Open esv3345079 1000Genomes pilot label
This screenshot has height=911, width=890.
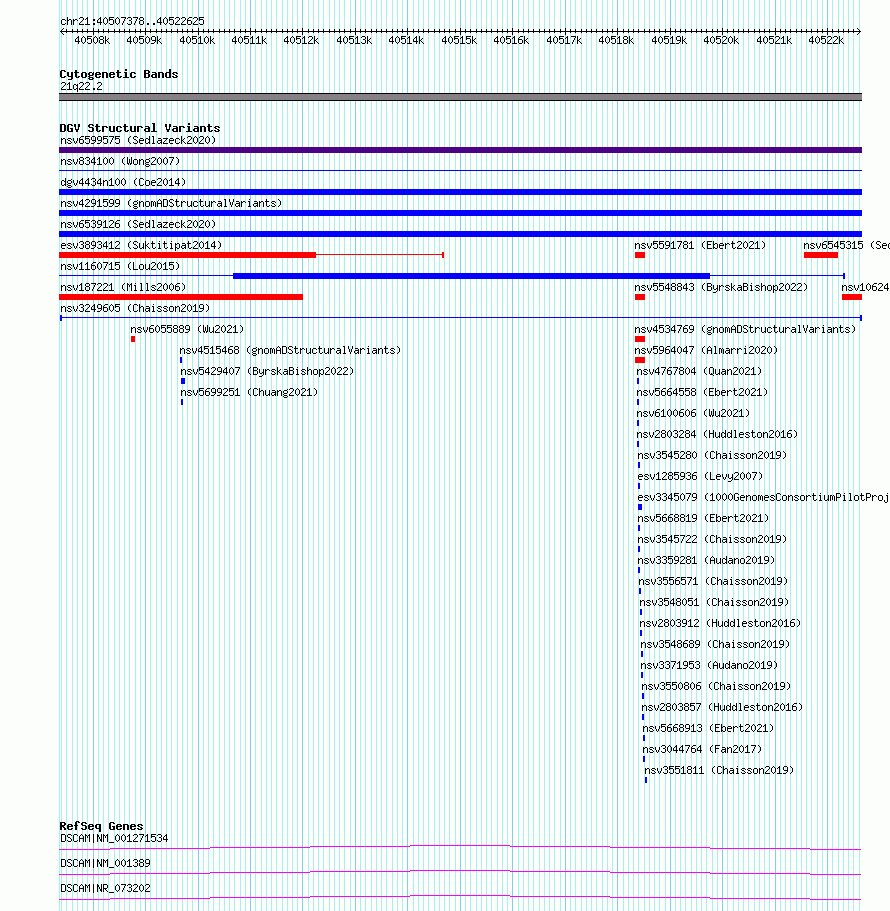(x=763, y=497)
